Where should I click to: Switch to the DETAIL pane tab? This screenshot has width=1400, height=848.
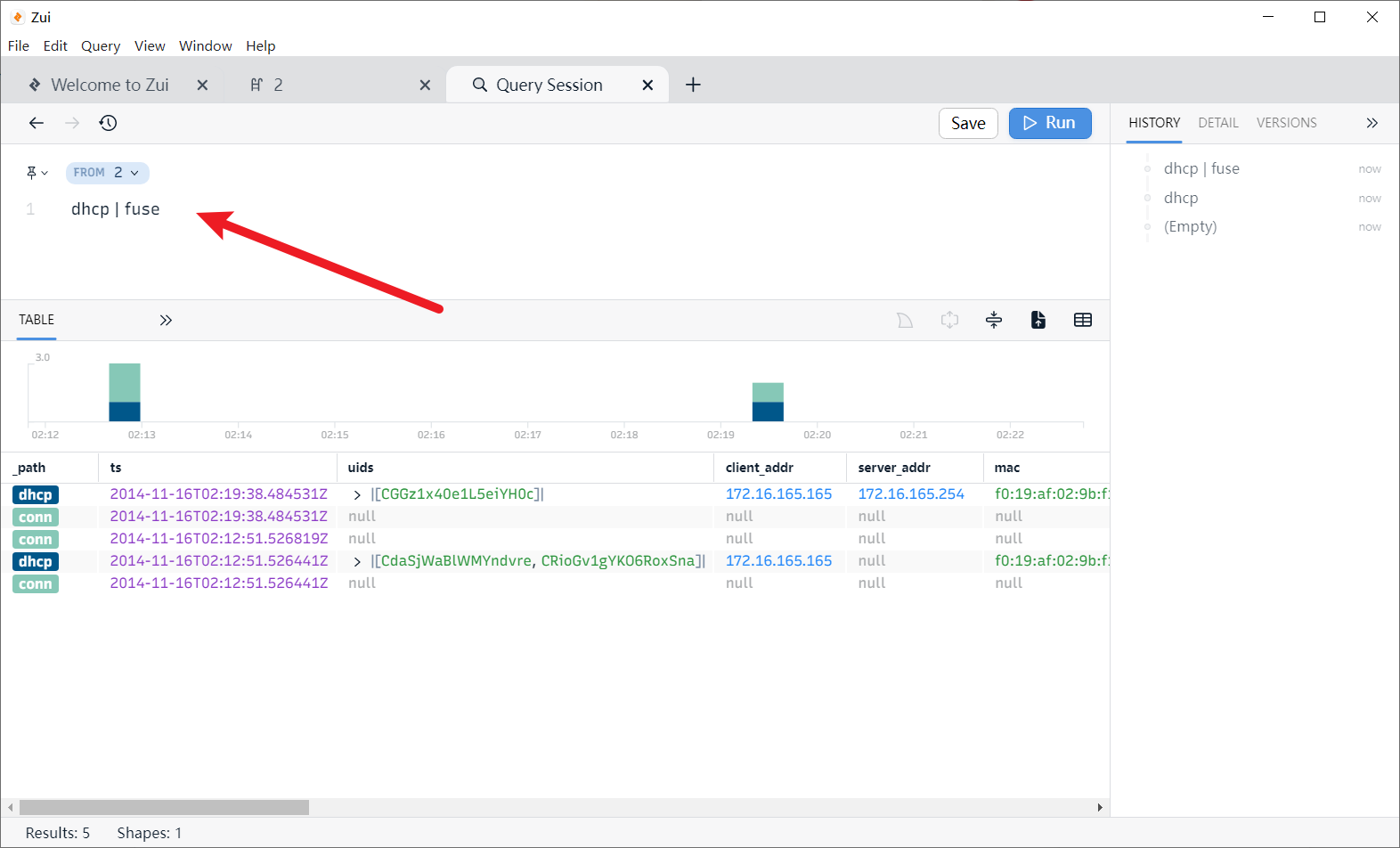point(1218,123)
